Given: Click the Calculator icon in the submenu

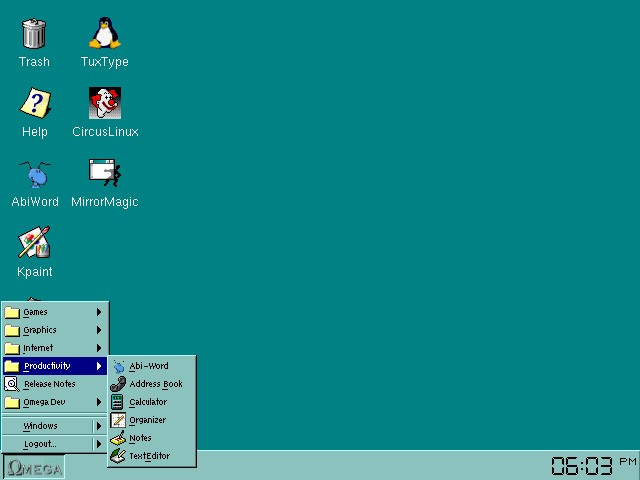Looking at the screenshot, I should pyautogui.click(x=117, y=402).
